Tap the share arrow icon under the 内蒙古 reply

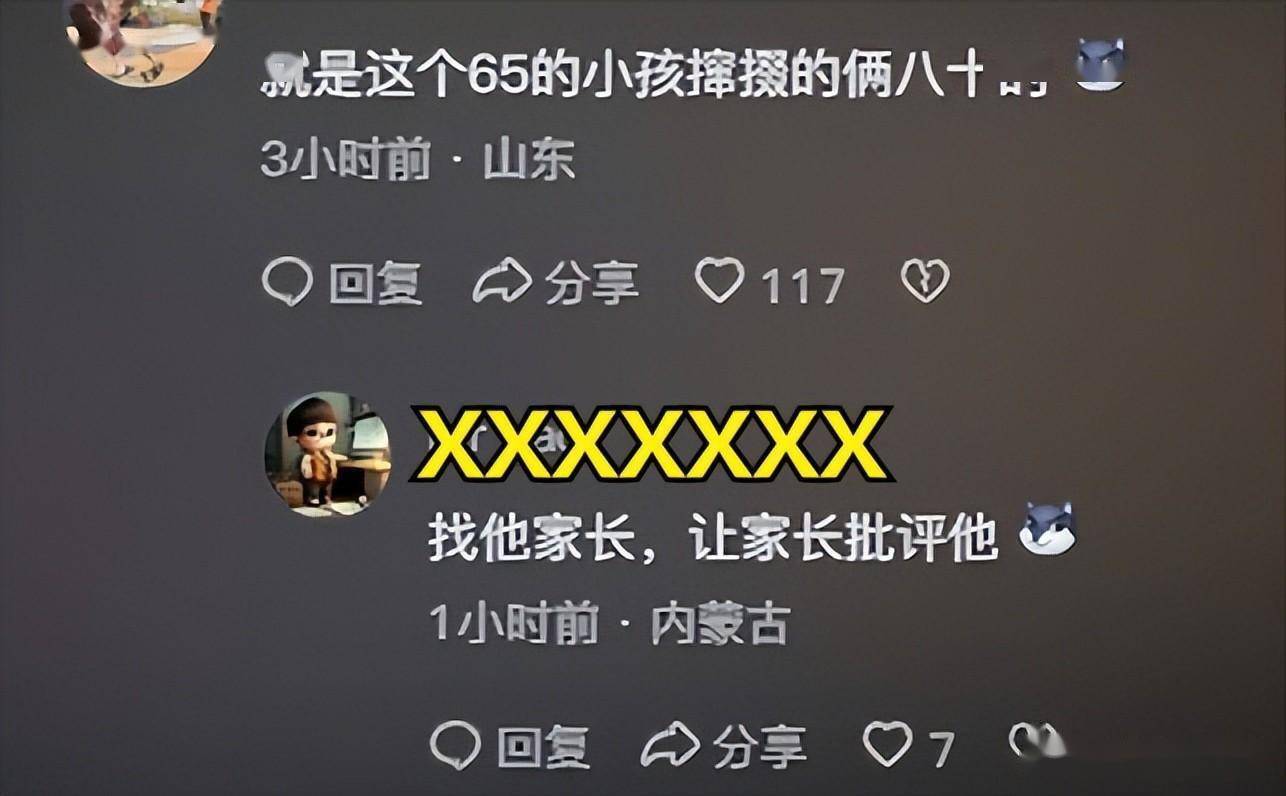pyautogui.click(x=670, y=743)
